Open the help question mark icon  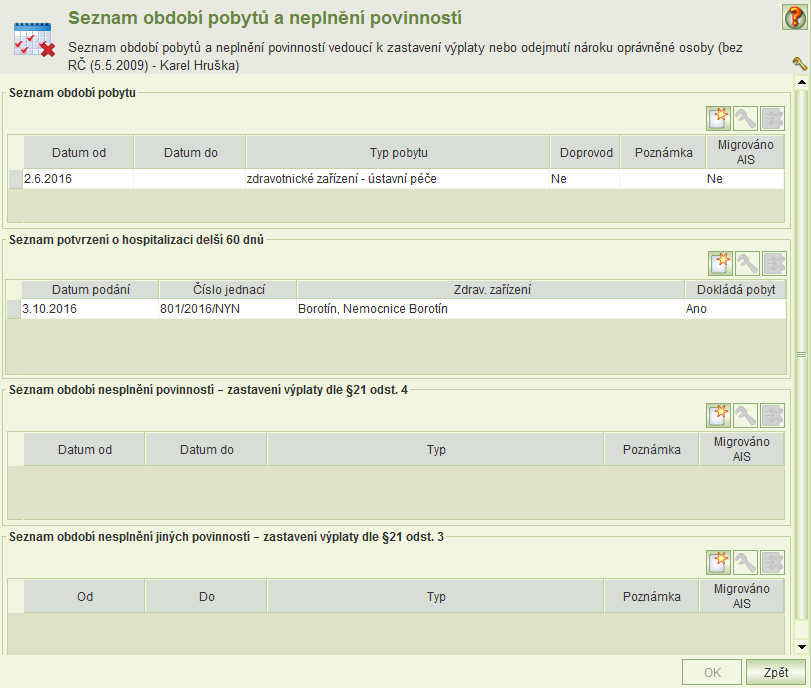tap(794, 18)
